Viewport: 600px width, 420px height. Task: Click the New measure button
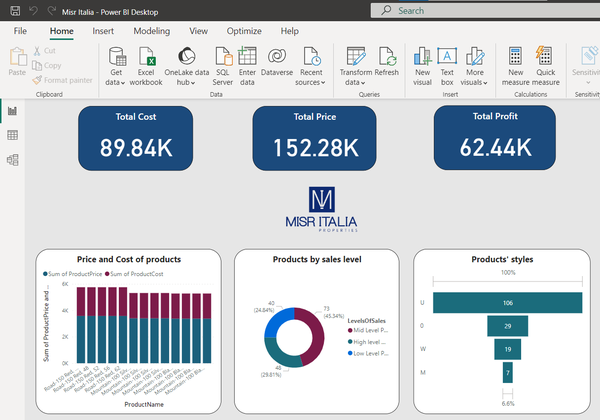point(516,65)
